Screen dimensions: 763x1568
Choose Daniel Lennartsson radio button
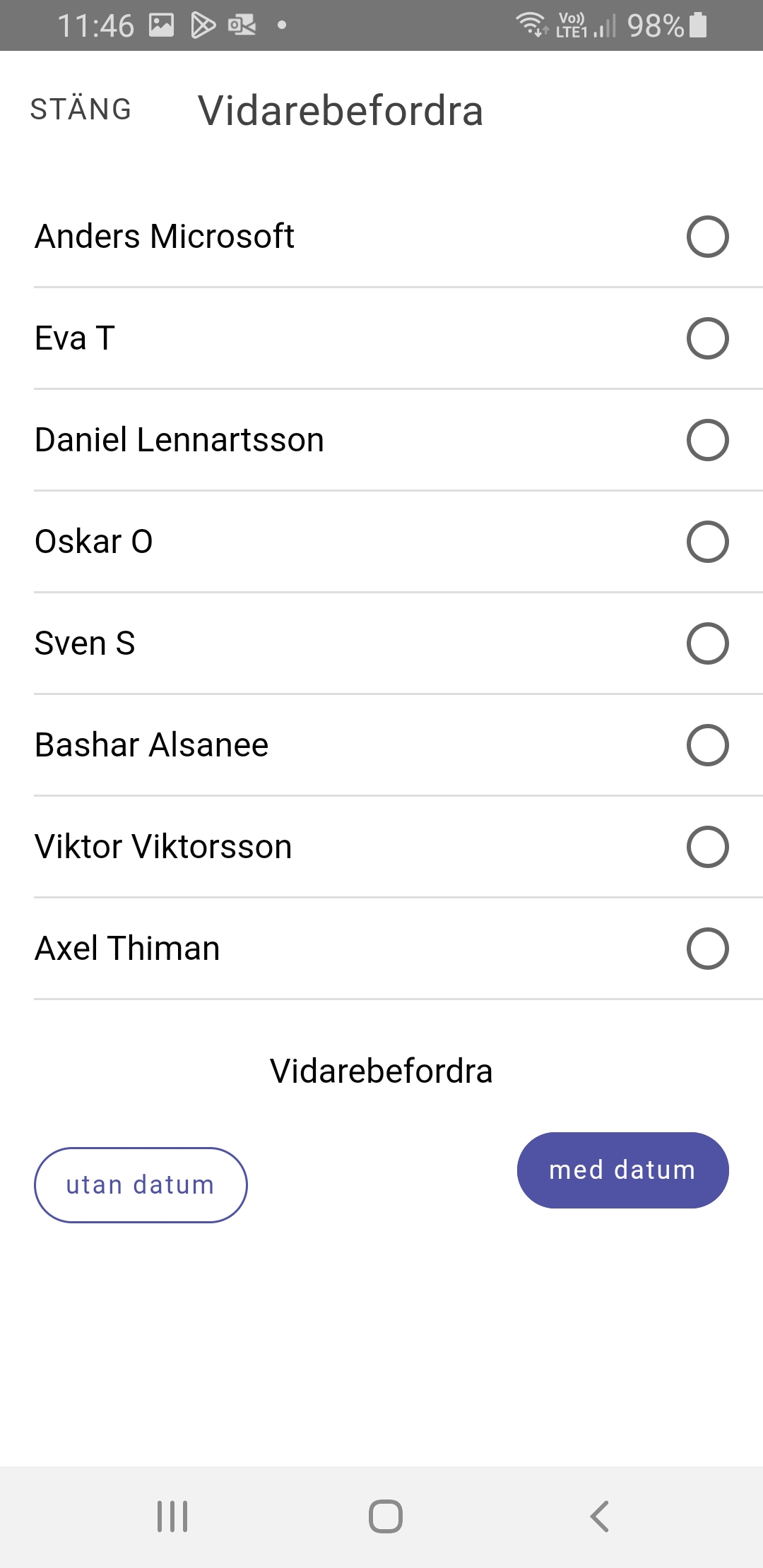(x=707, y=440)
